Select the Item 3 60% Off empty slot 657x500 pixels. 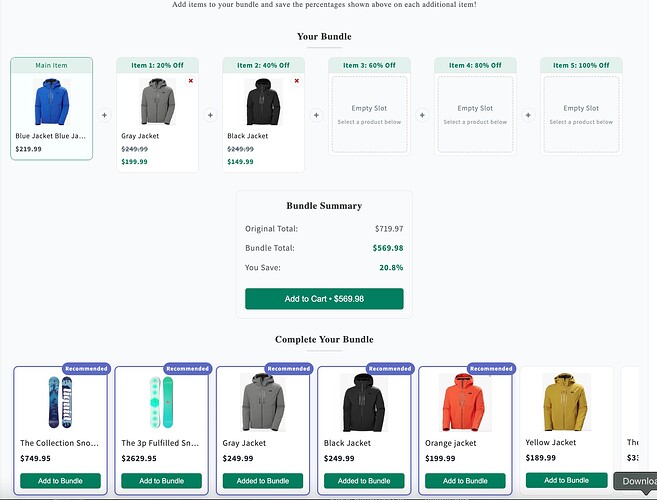369,114
